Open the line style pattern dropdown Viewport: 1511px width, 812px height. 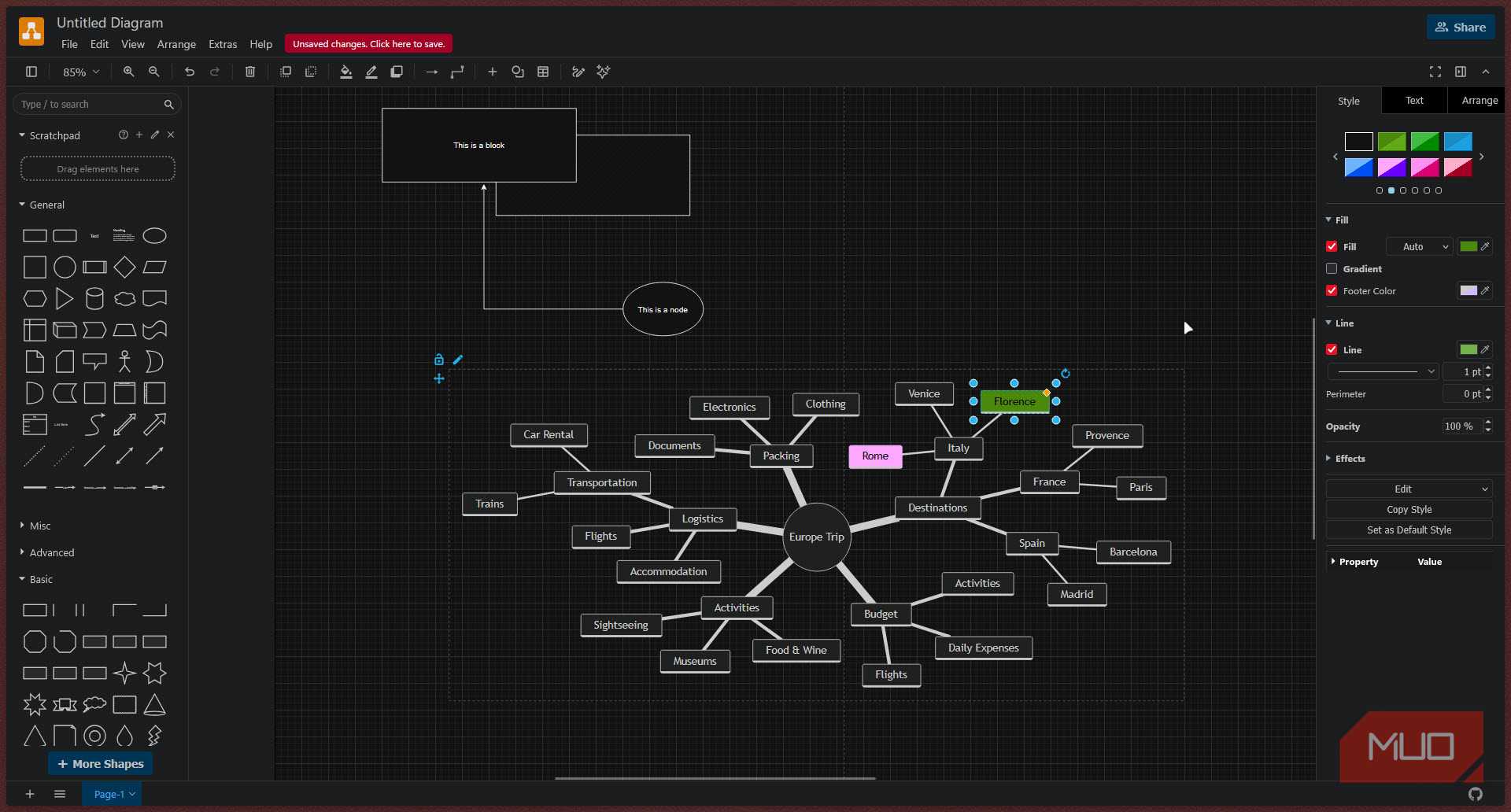point(1384,371)
